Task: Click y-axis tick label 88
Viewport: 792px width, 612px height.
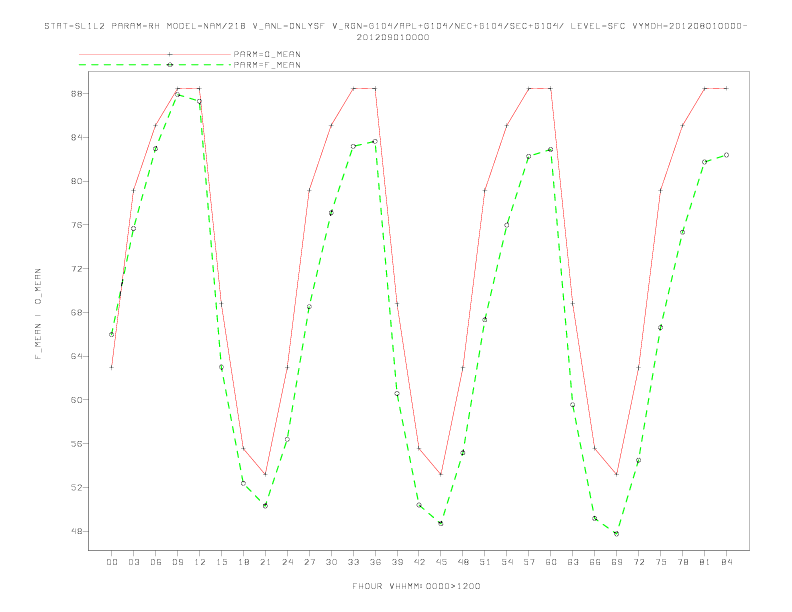Action: point(77,93)
